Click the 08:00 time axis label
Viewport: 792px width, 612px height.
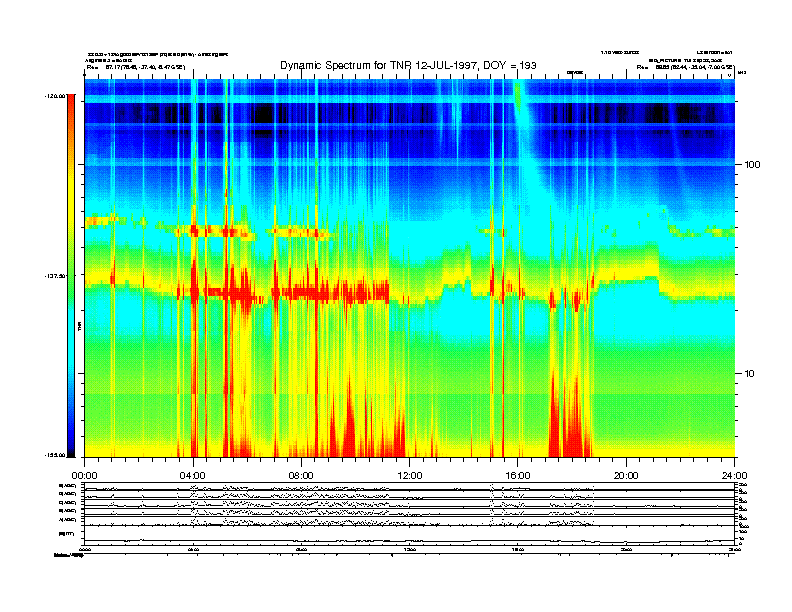coord(302,476)
